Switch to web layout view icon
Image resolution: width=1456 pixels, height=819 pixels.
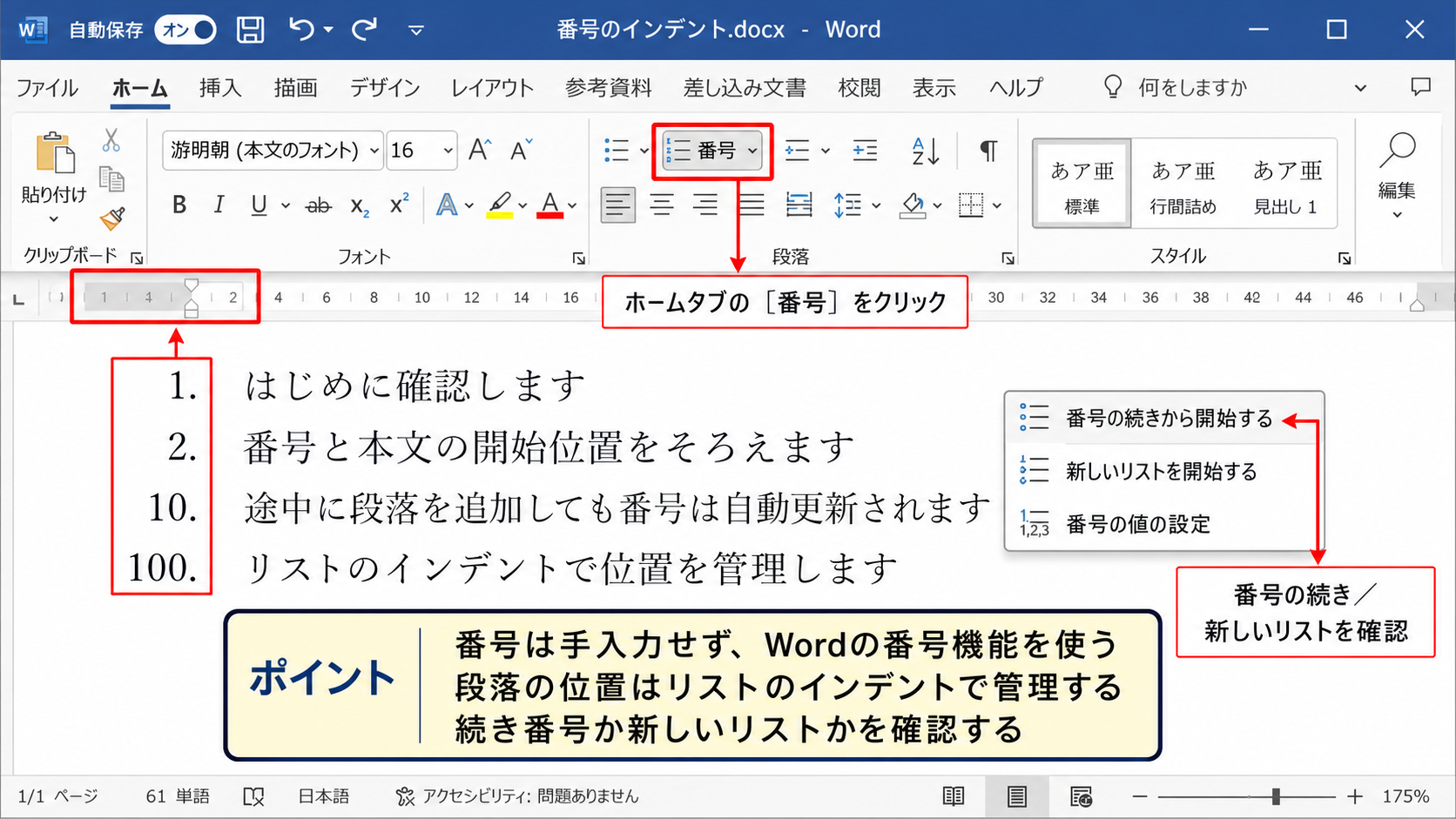coord(1081,796)
